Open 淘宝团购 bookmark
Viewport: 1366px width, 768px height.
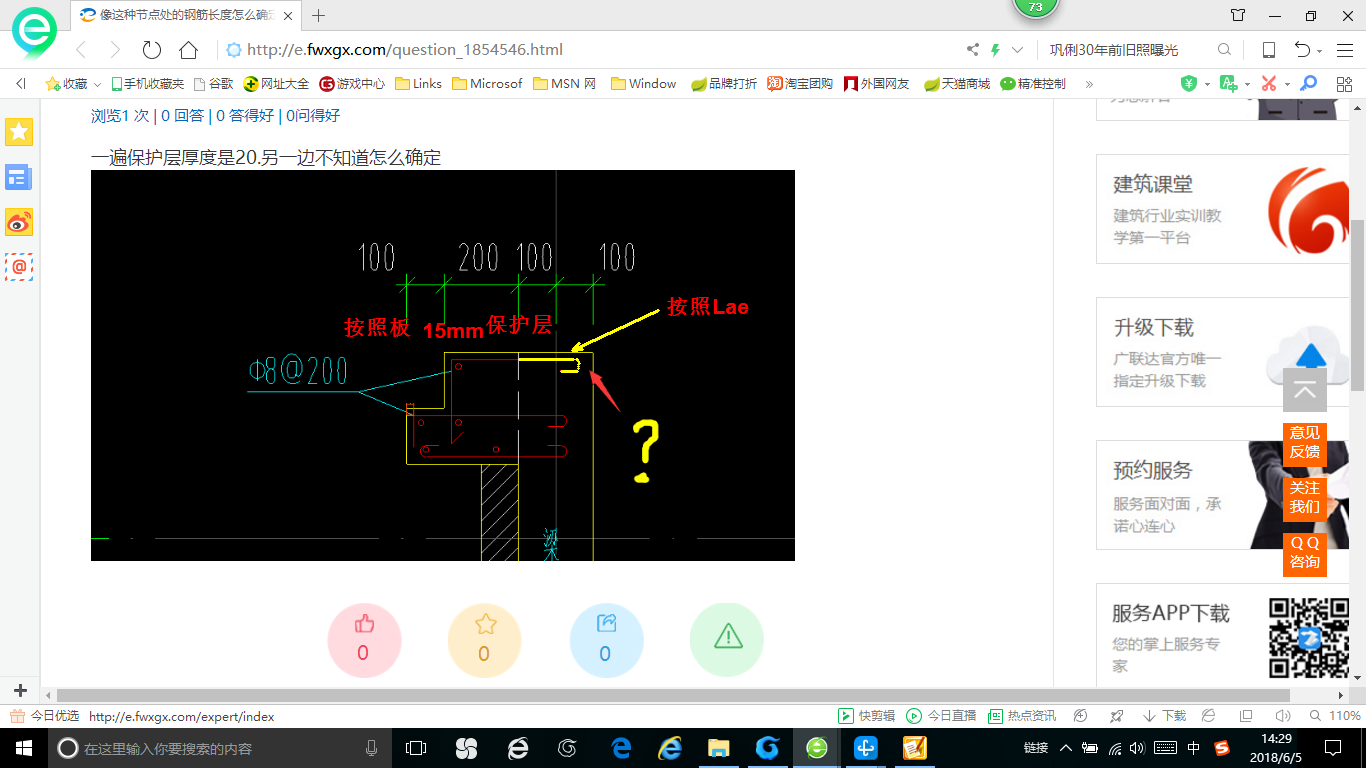click(800, 84)
